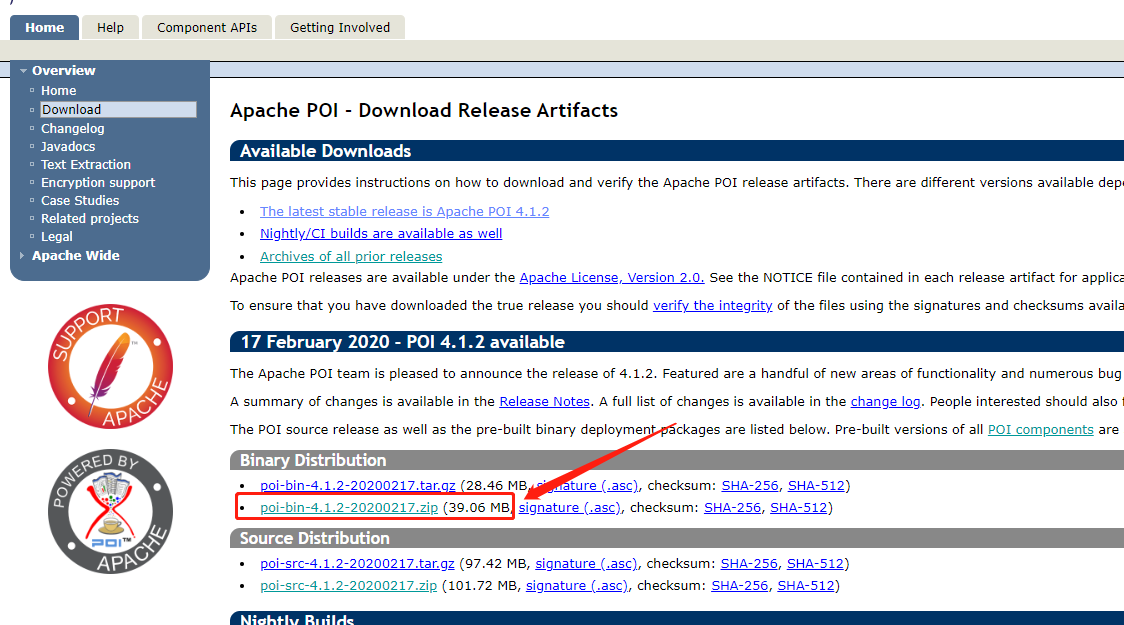
Task: Open signature (.asc) for poi-src tar.gz
Action: point(586,563)
